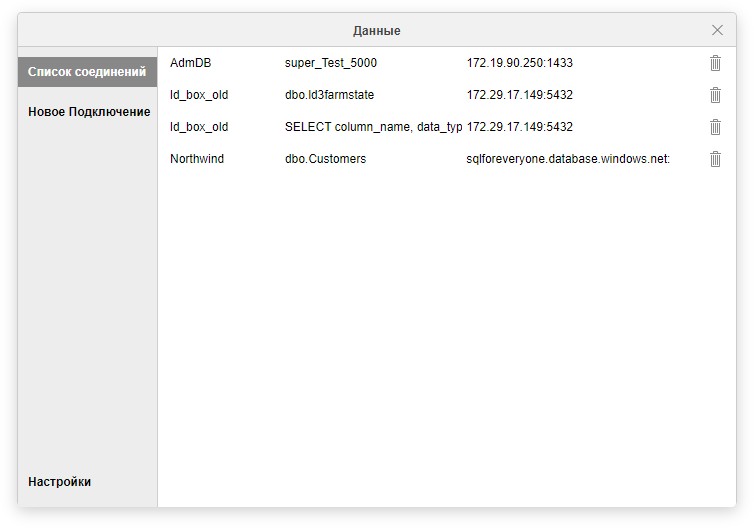This screenshot has width=754, height=528.
Task: Select the Northwind connection name
Action: 197,159
